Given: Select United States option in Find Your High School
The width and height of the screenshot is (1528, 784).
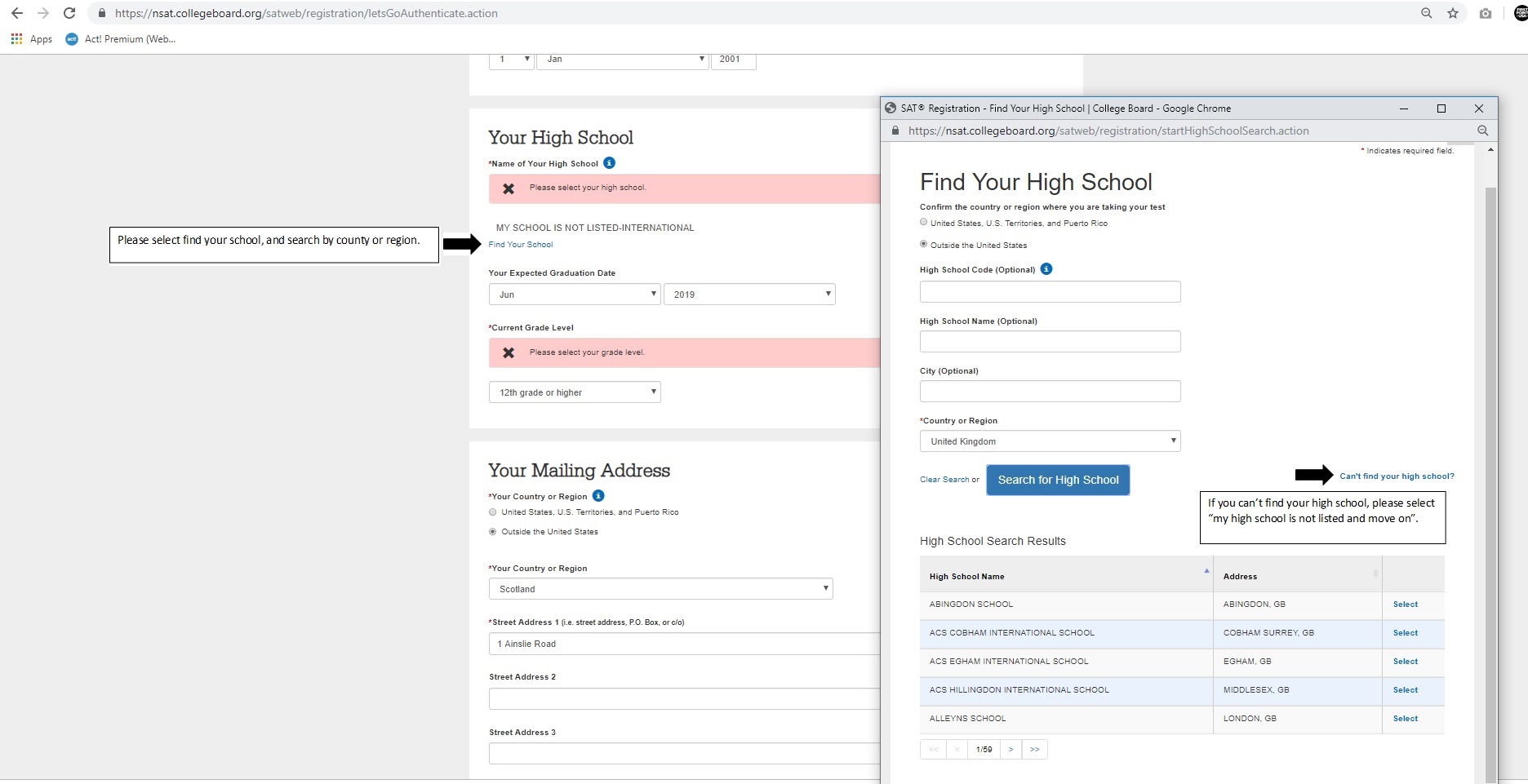Looking at the screenshot, I should pos(924,222).
